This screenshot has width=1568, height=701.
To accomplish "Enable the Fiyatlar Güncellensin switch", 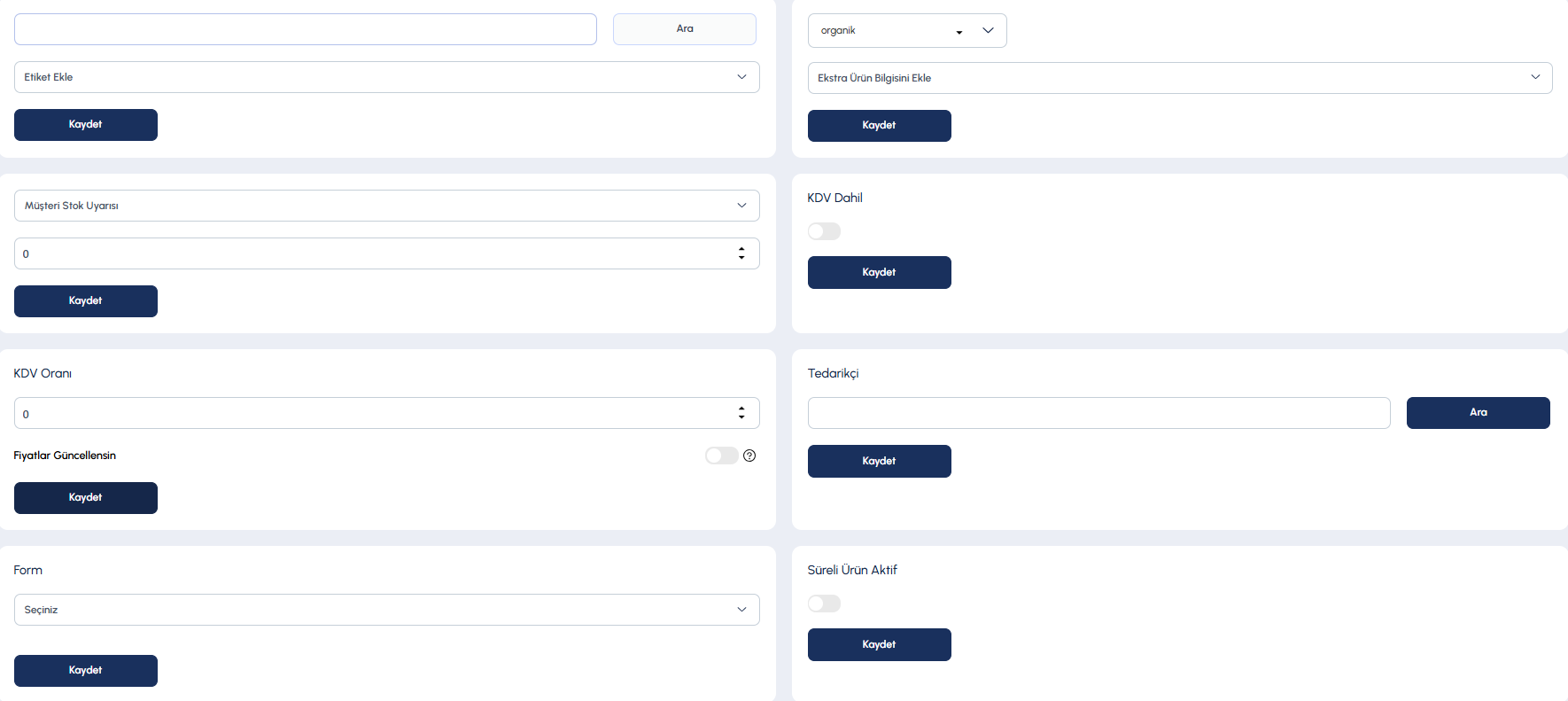I will click(722, 456).
